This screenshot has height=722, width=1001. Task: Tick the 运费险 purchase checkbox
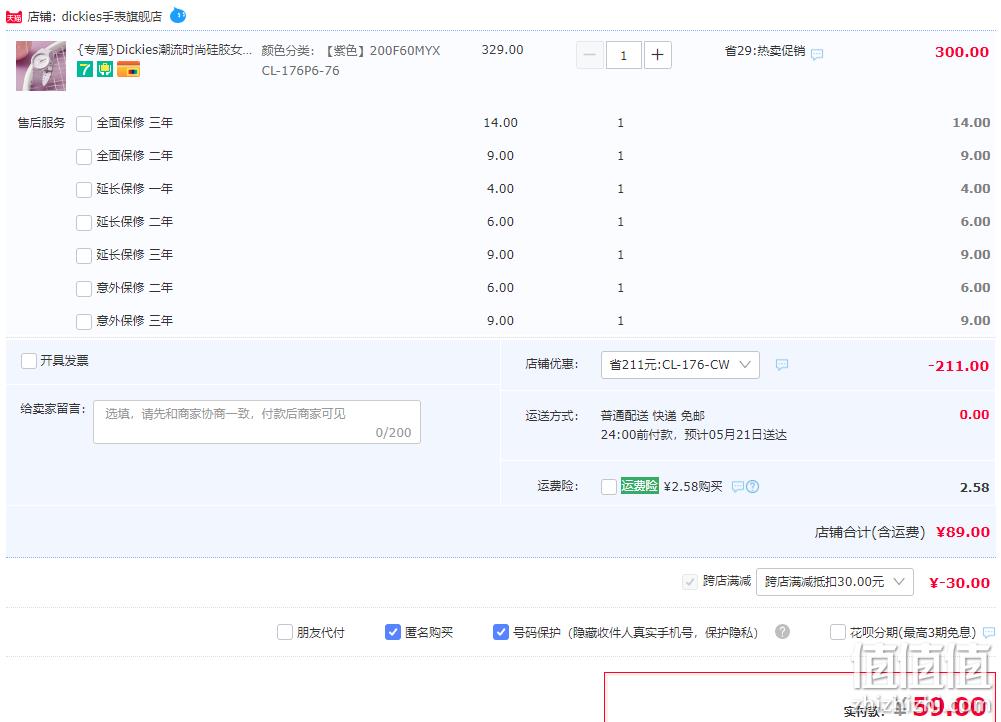tap(609, 487)
